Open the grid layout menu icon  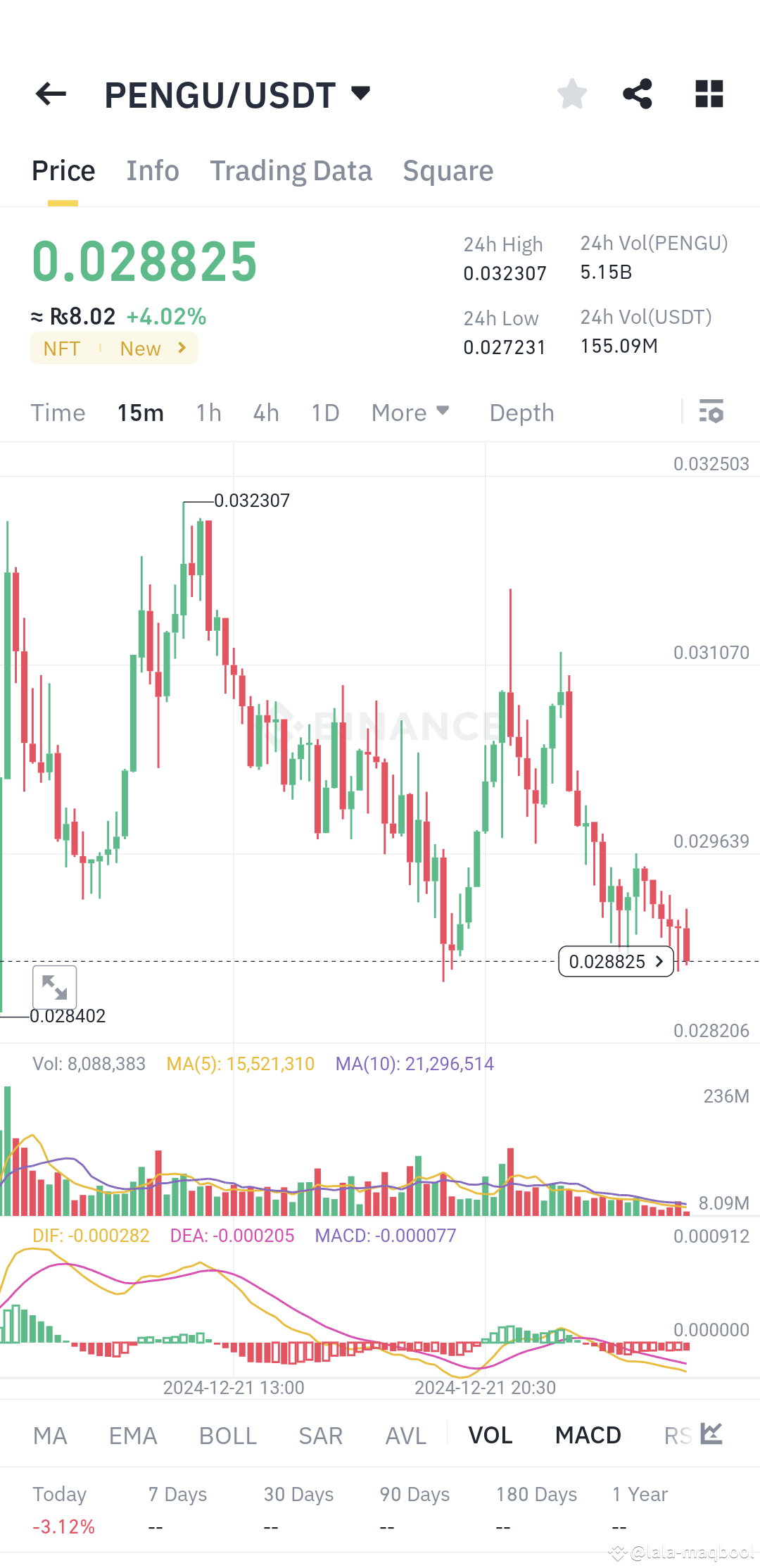709,94
